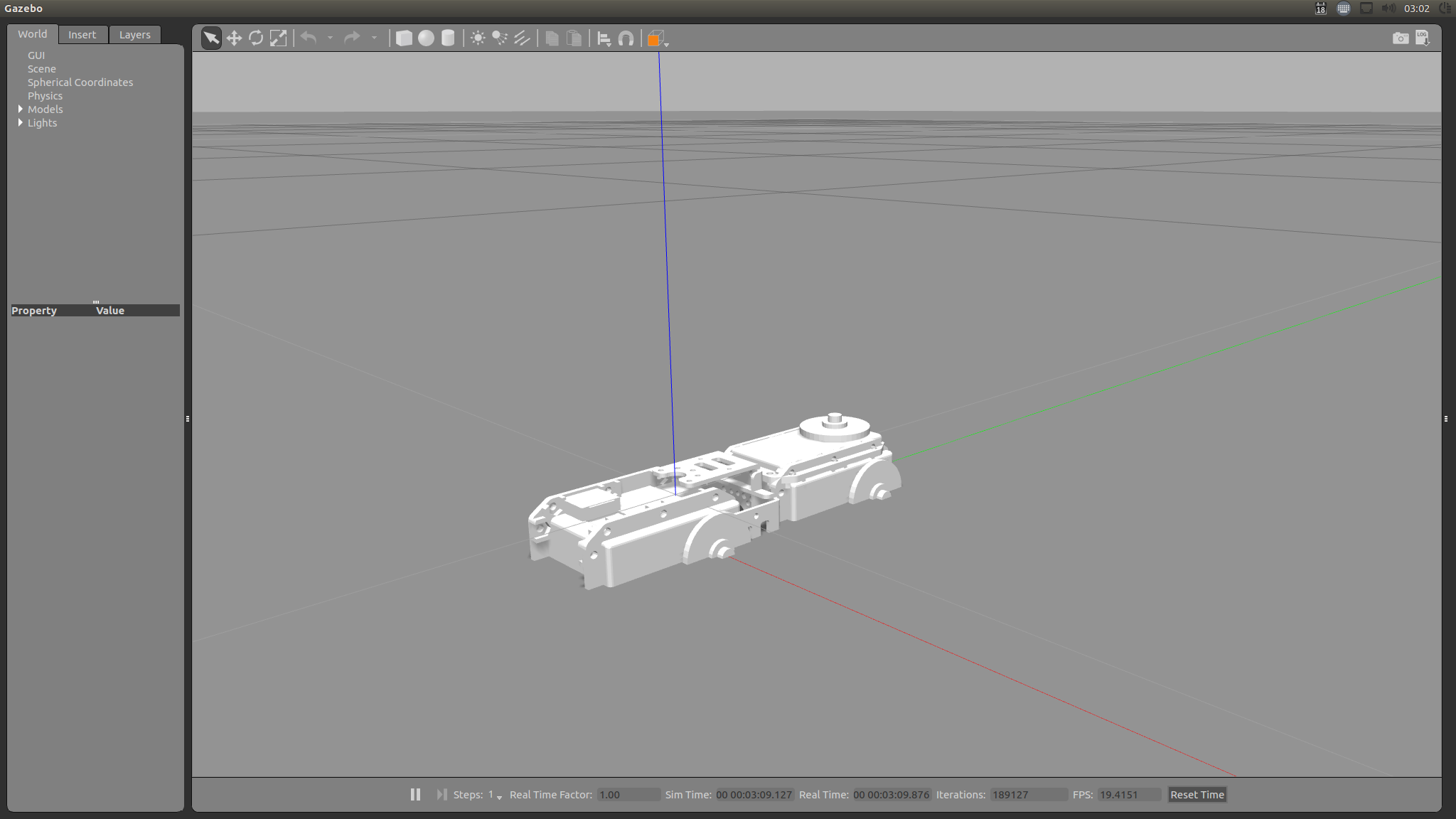
Task: Open the system calendar indicator
Action: click(1320, 9)
